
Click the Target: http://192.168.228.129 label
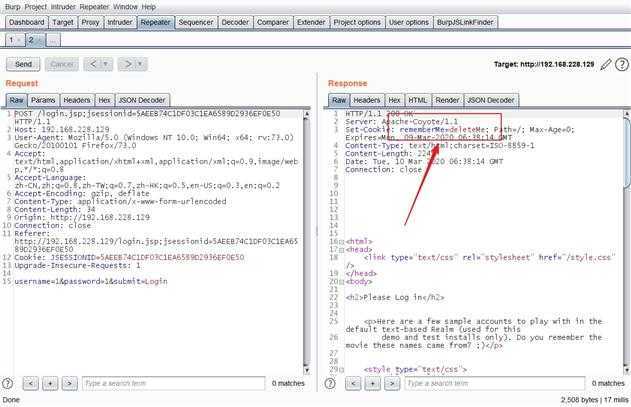[x=544, y=64]
